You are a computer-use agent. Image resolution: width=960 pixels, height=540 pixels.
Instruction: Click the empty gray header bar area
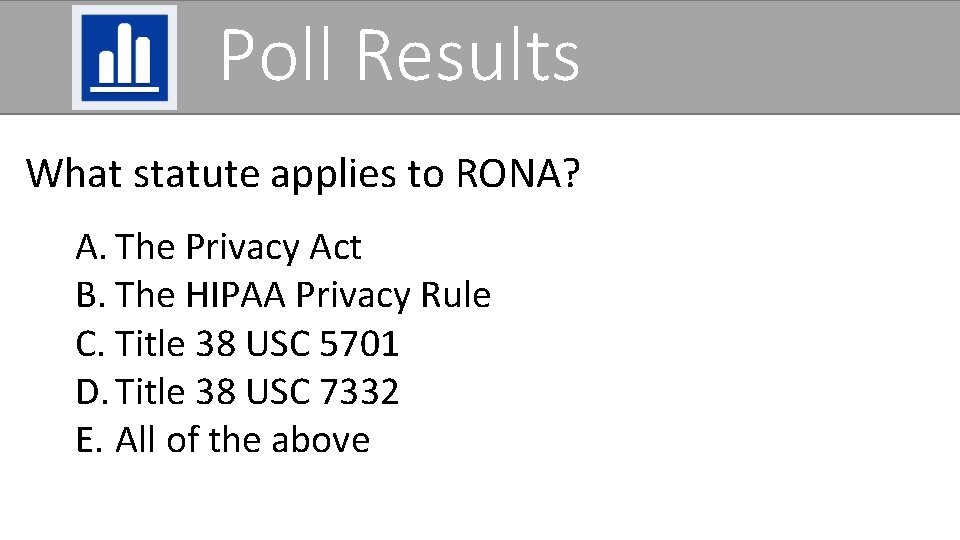[x=770, y=57]
